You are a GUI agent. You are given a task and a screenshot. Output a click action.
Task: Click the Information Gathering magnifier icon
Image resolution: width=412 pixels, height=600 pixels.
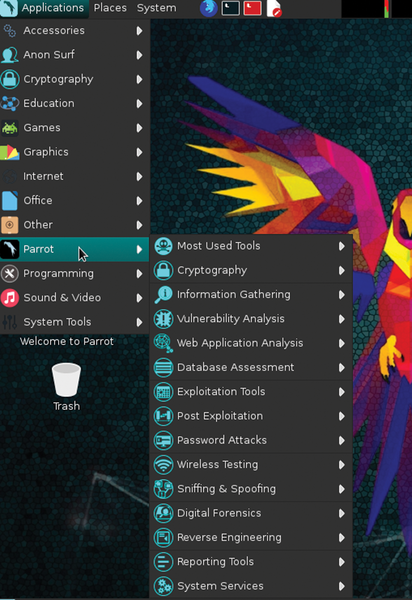(163, 295)
